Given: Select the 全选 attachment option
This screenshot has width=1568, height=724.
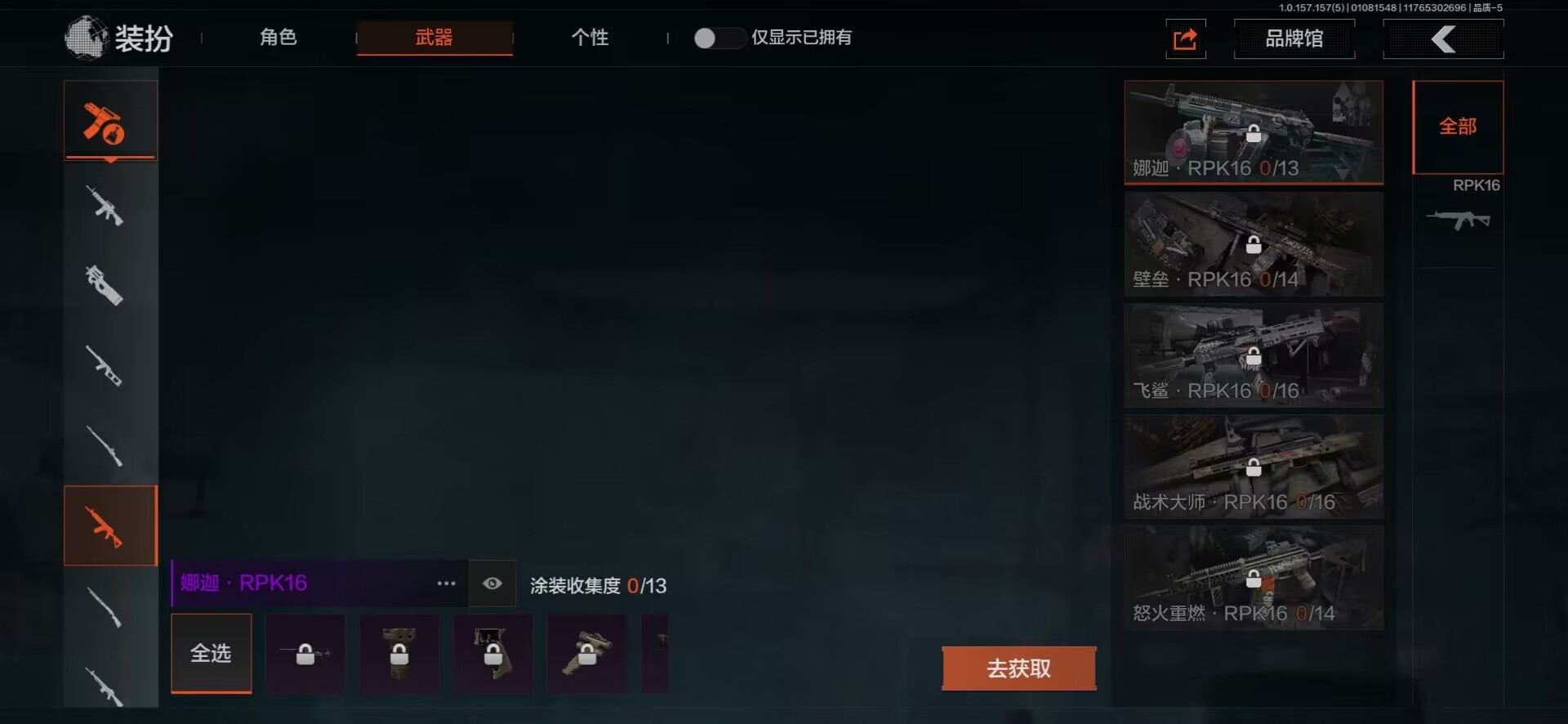Looking at the screenshot, I should click(211, 653).
